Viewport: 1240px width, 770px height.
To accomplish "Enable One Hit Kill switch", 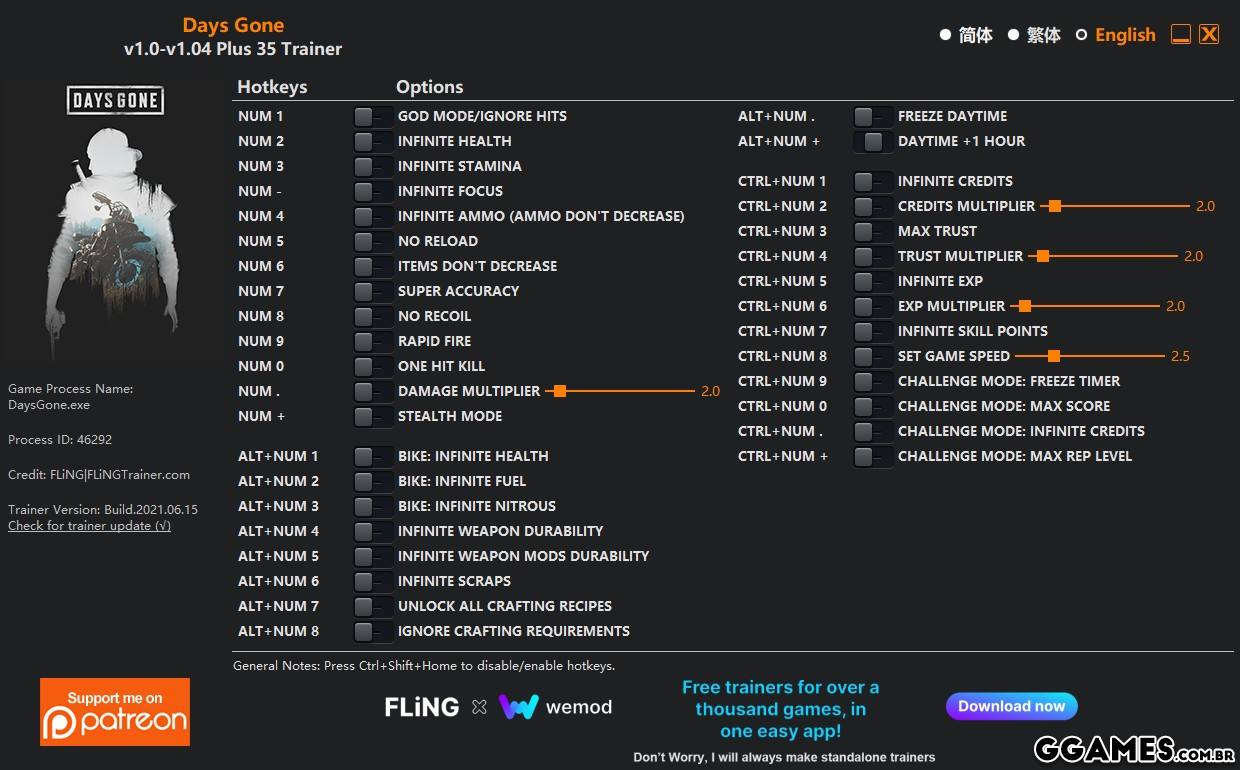I will tap(372, 366).
